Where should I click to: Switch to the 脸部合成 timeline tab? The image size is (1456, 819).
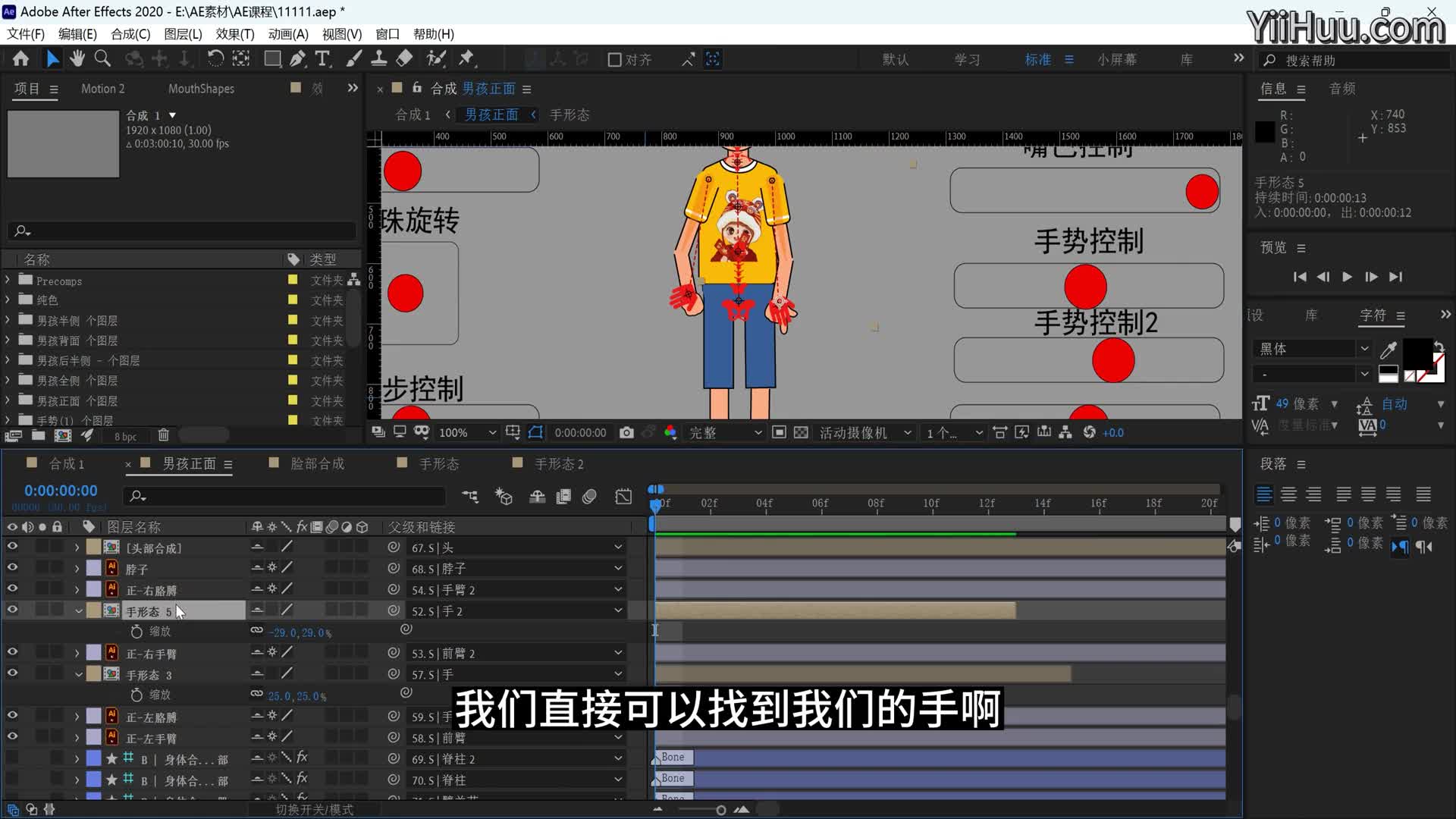pos(317,463)
